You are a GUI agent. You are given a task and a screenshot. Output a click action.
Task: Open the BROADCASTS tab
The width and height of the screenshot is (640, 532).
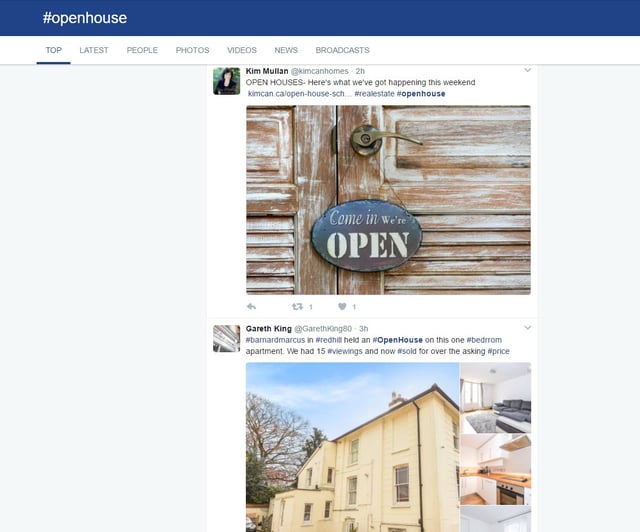pos(342,50)
